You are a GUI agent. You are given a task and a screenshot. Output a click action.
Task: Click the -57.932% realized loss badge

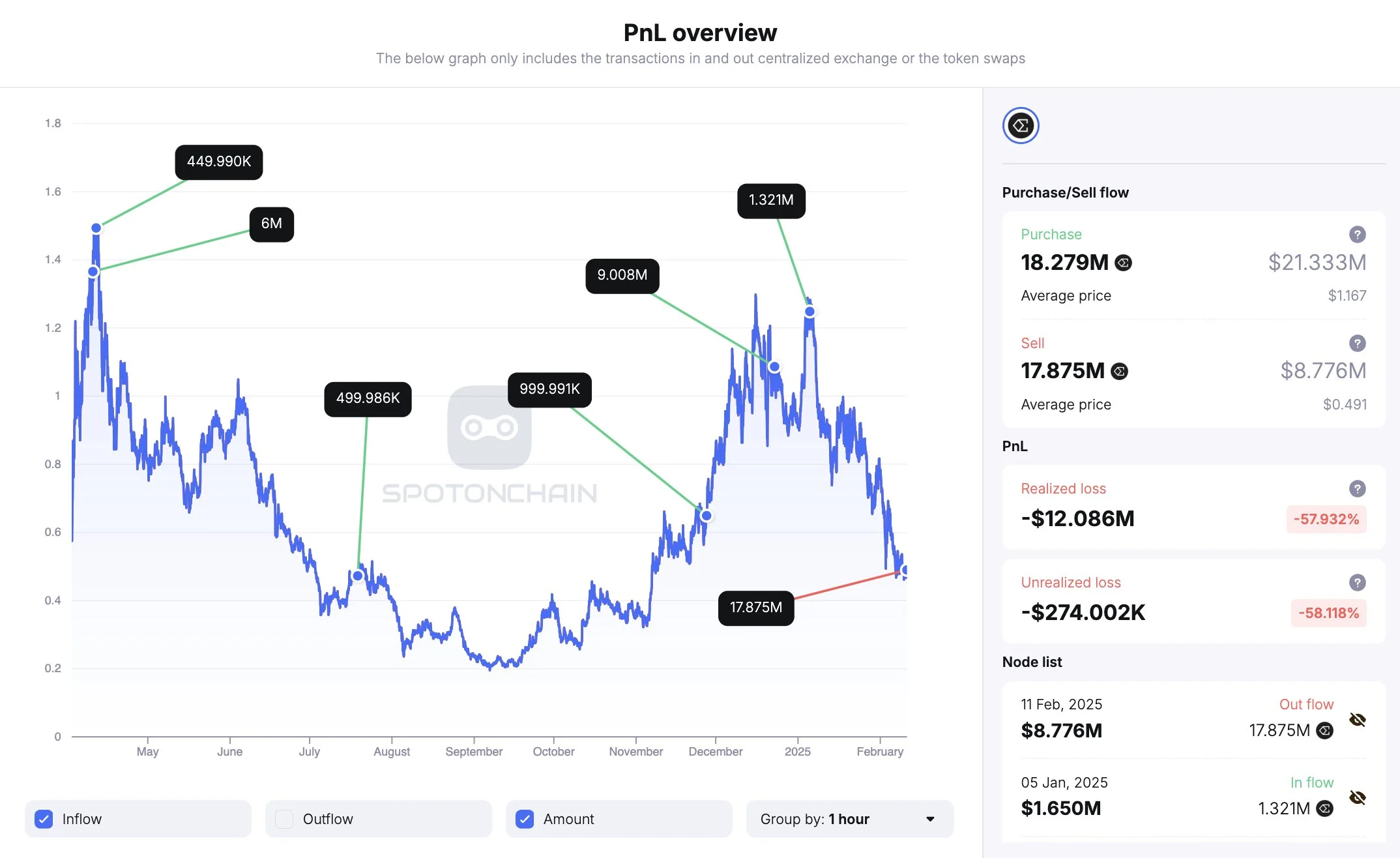[1326, 519]
